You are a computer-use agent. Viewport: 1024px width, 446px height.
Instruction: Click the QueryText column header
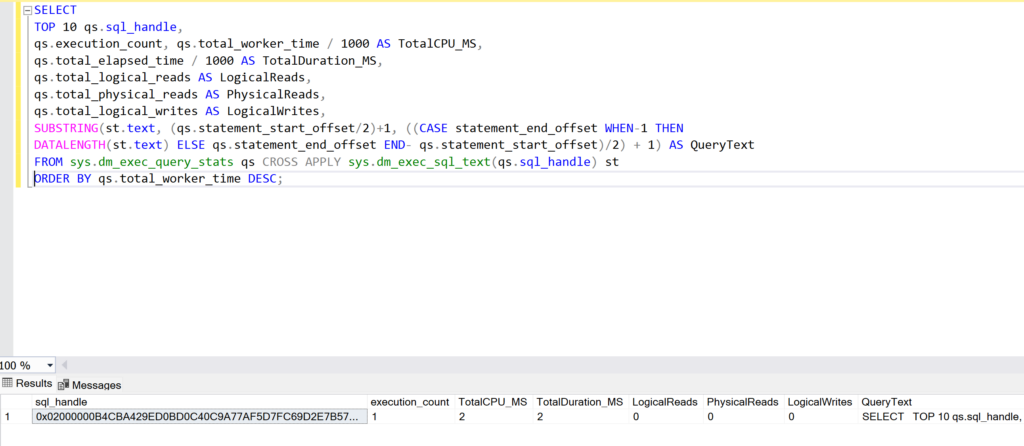coord(887,401)
